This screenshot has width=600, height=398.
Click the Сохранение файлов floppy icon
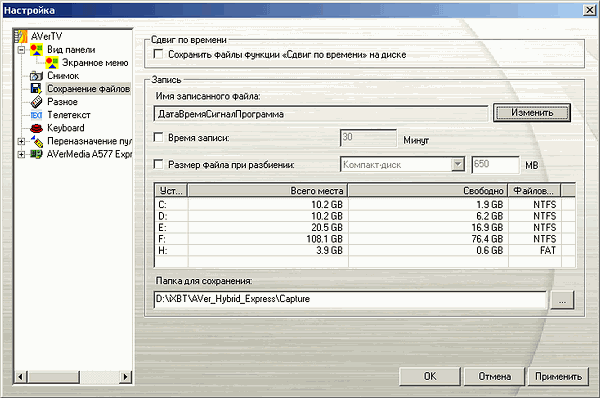tap(36, 89)
